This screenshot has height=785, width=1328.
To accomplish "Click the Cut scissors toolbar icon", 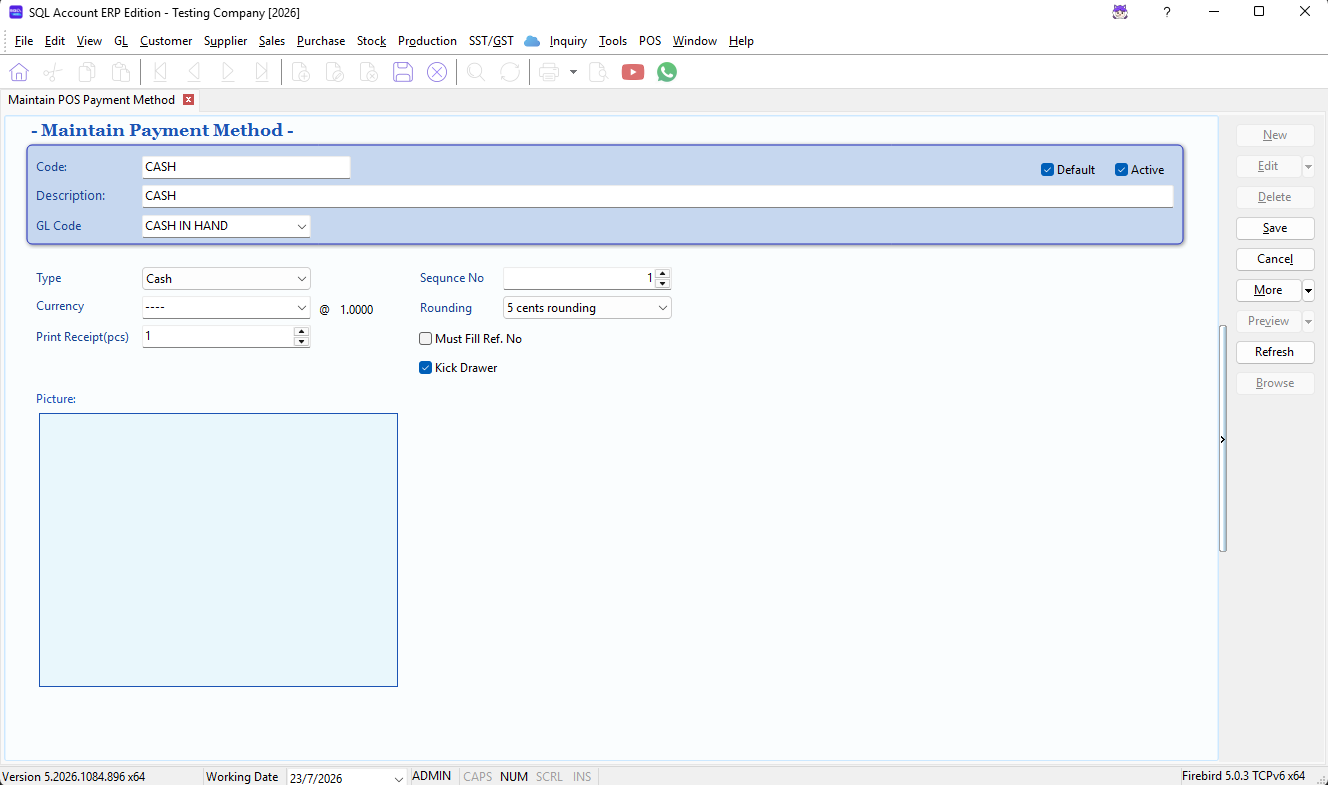I will pos(53,72).
